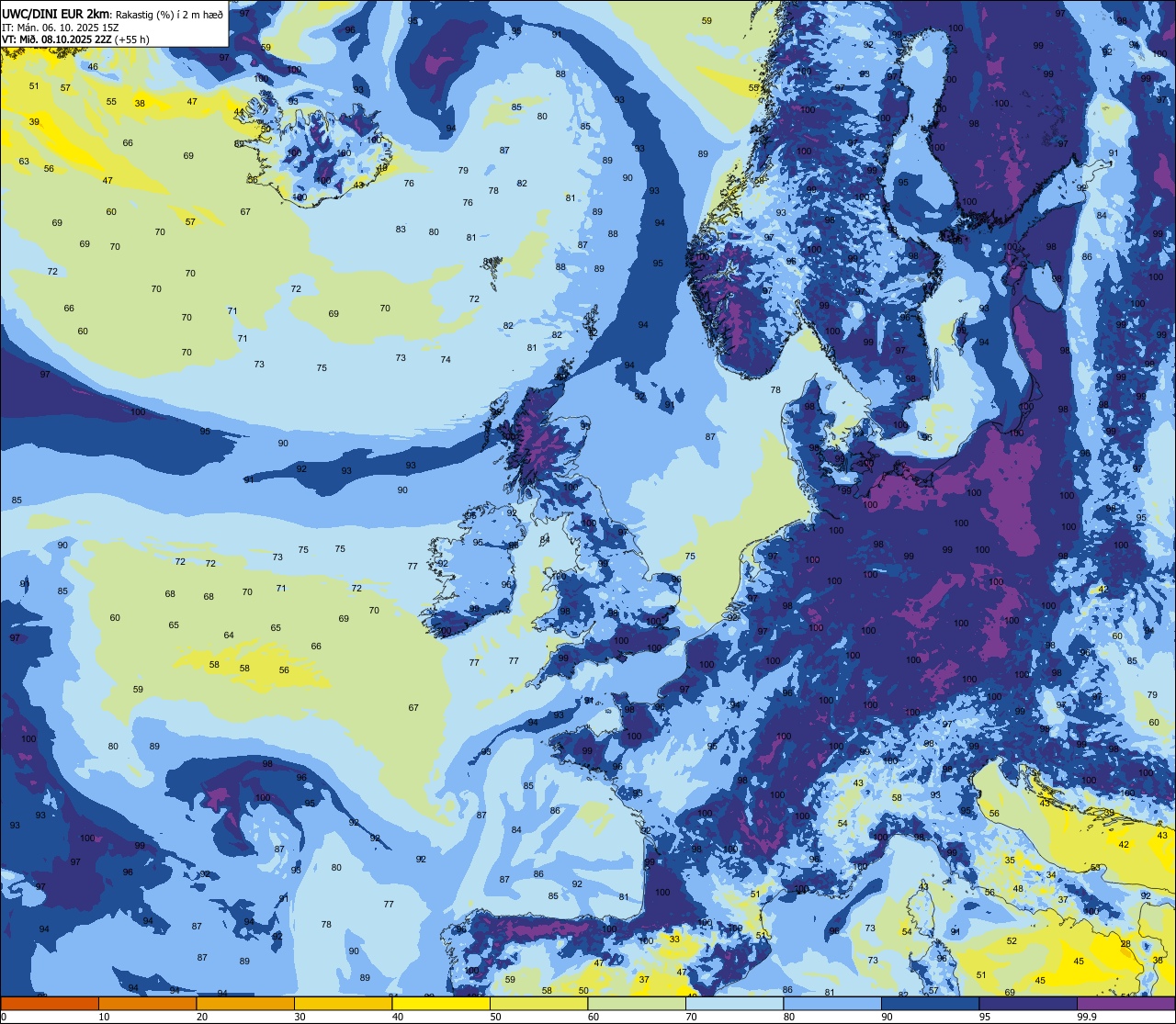
Task: Select the 20–30 legend color segment
Action: [x=245, y=1003]
